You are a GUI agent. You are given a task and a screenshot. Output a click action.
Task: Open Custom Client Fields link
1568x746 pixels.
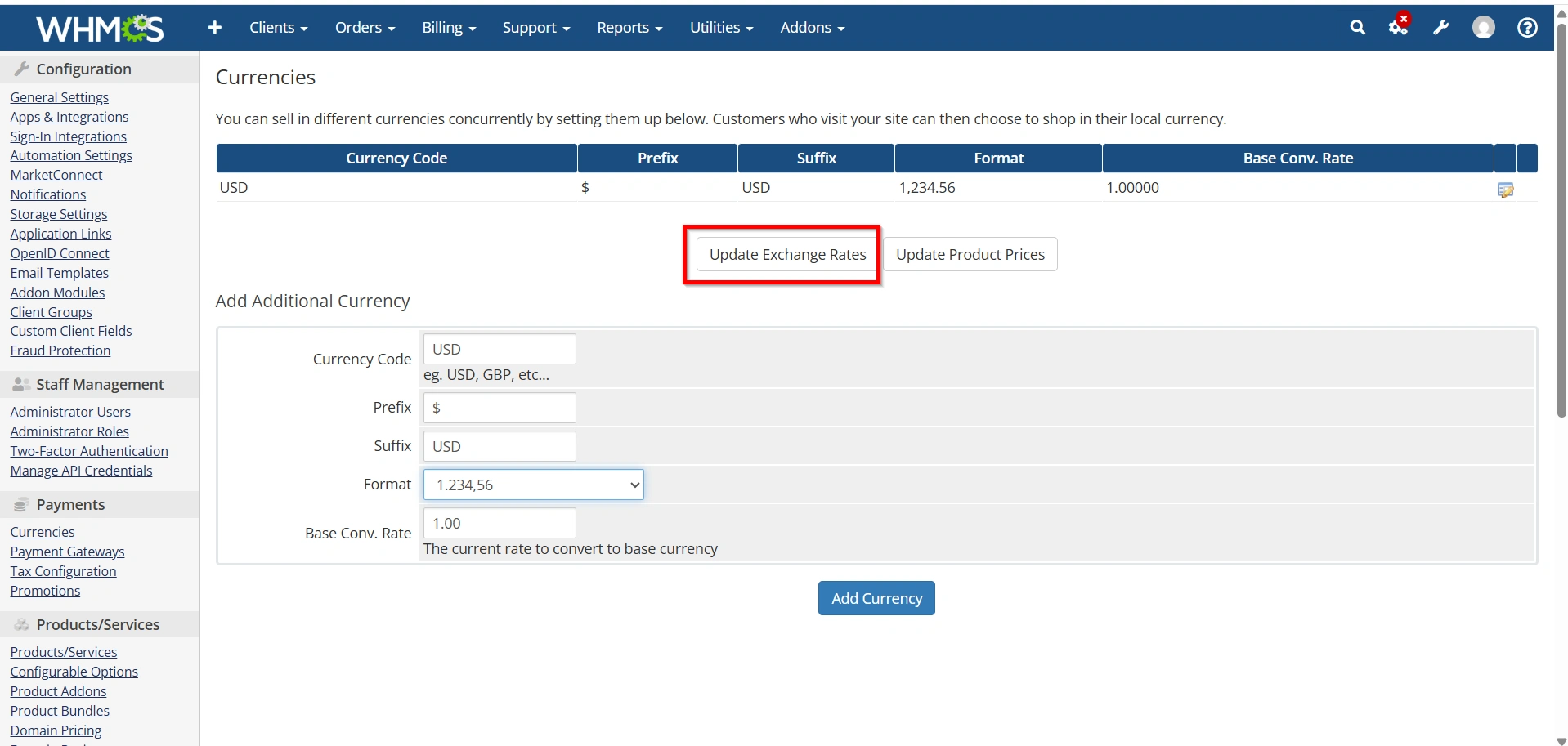click(71, 331)
